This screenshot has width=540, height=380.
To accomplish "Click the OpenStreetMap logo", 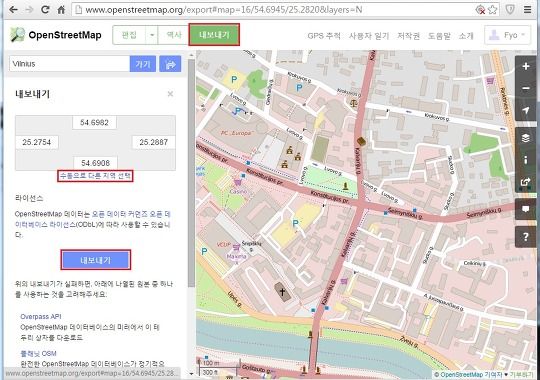I will click(56, 35).
